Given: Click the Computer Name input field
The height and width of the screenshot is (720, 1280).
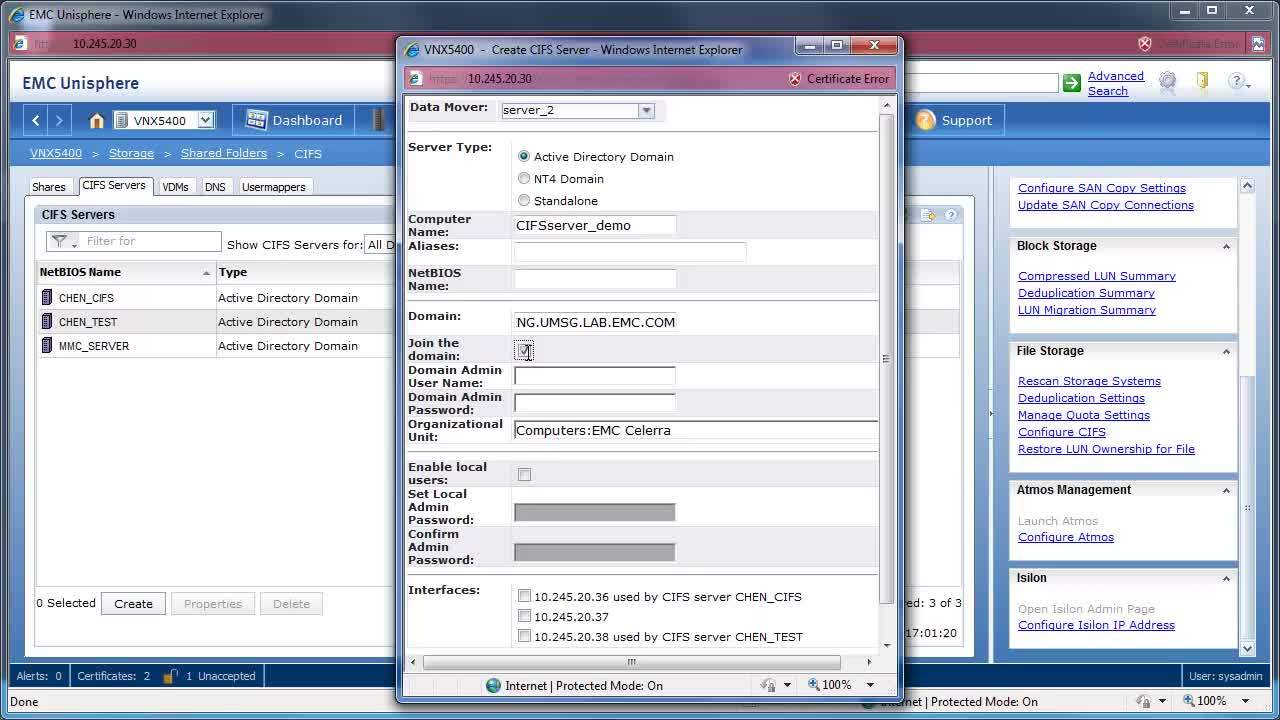Looking at the screenshot, I should (595, 225).
